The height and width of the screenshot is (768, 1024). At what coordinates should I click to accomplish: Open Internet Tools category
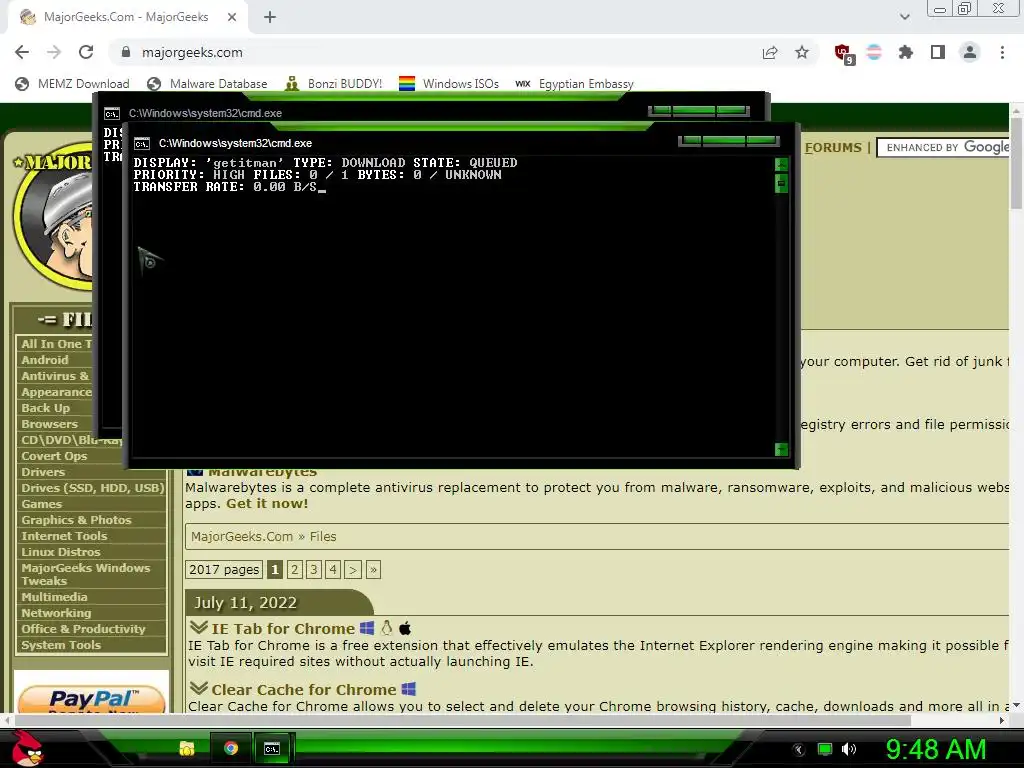pyautogui.click(x=64, y=536)
